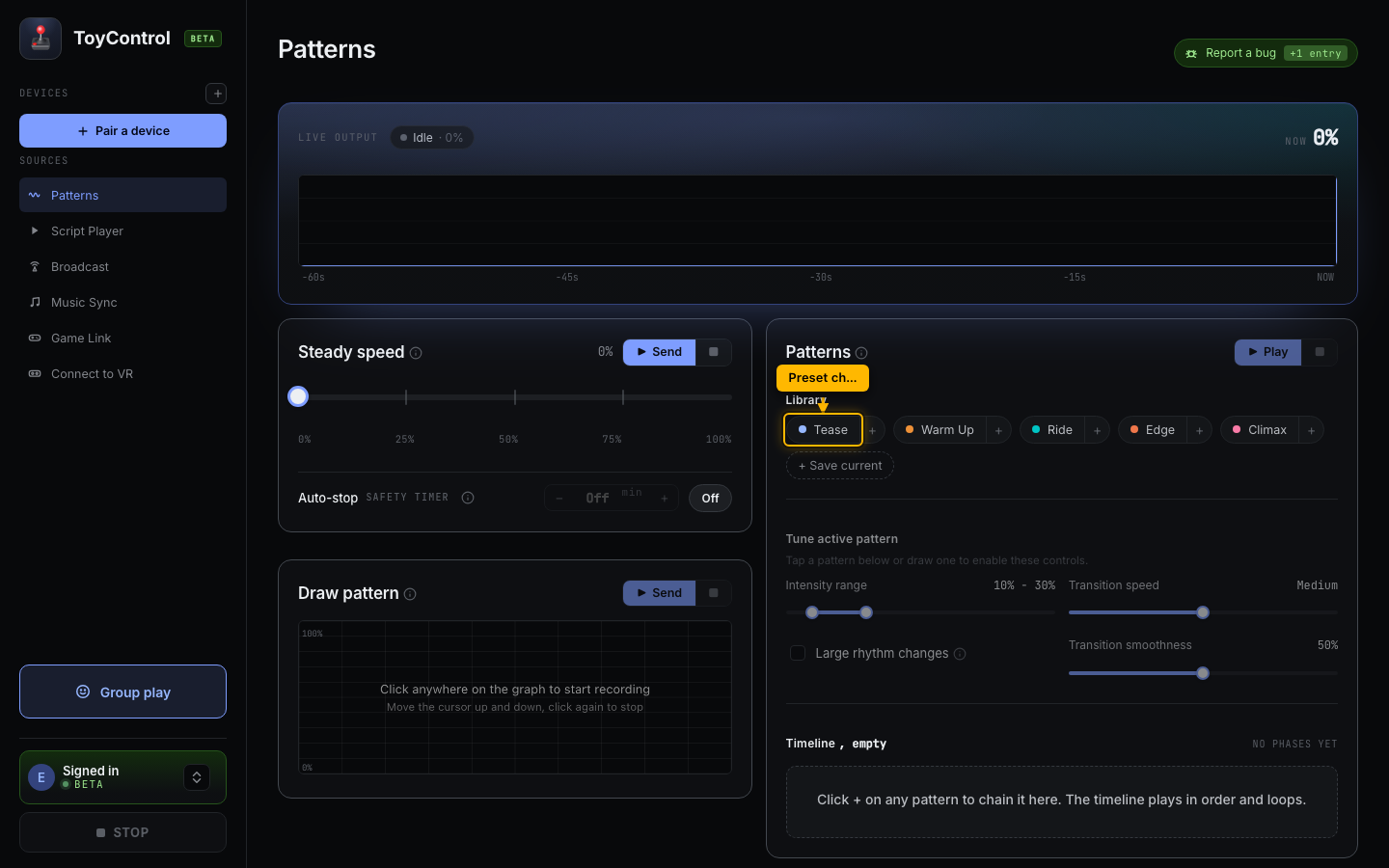
Task: Open Music Sync from the sidebar
Action: [123, 302]
